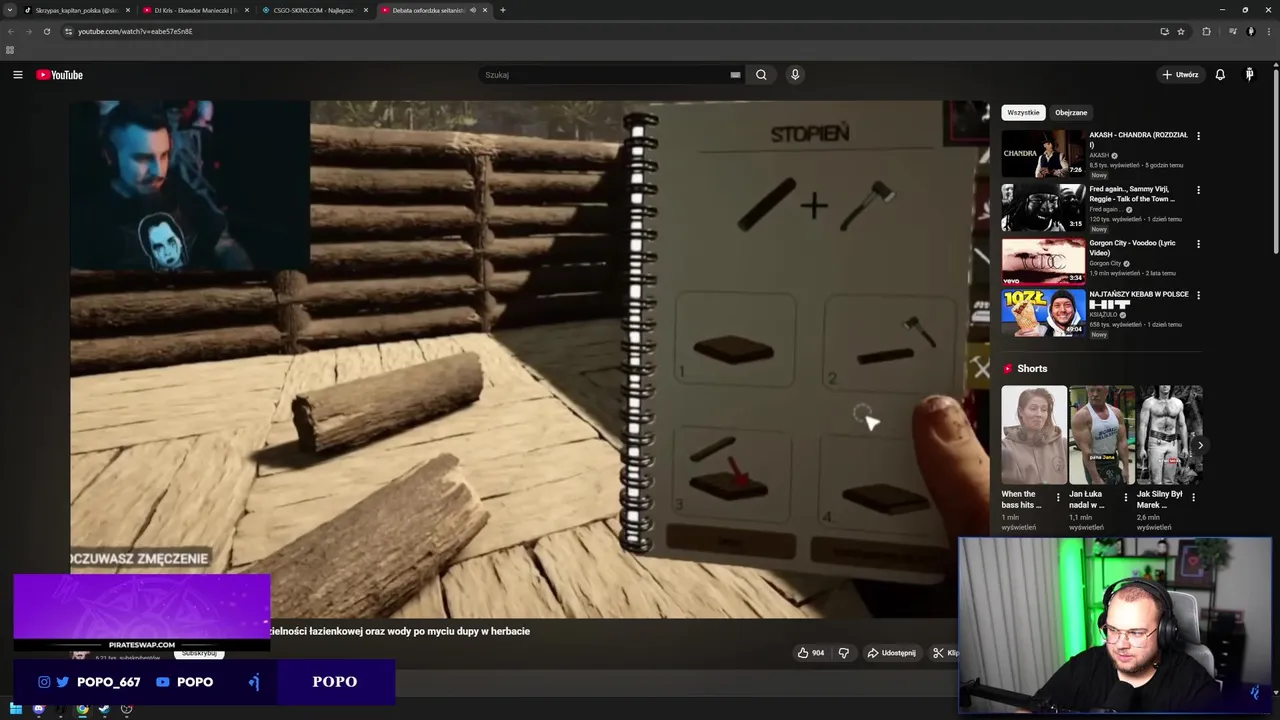
Task: Open options menu for AKASH - CHANDRA video
Action: (1198, 136)
